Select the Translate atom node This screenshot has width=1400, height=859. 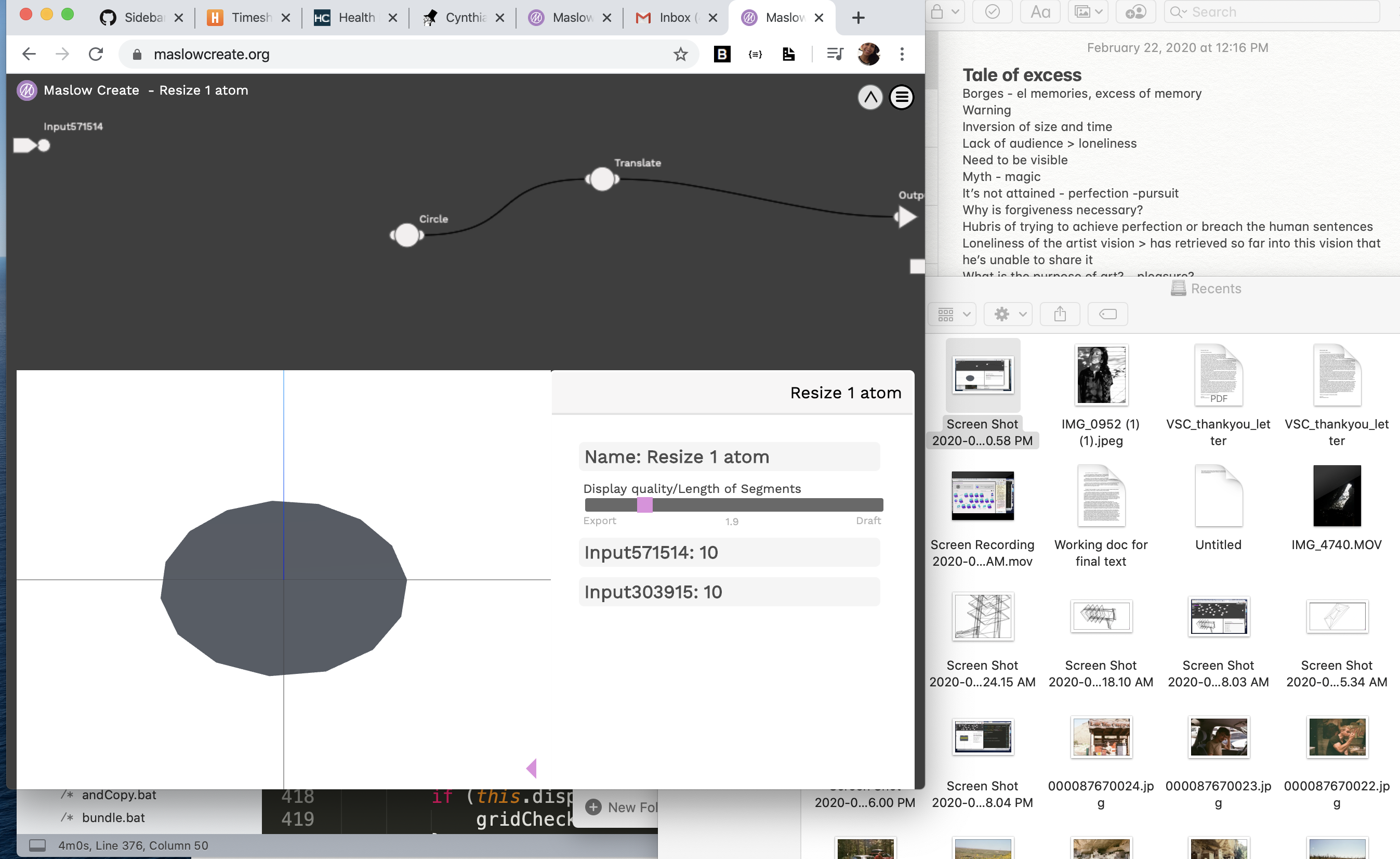(x=601, y=179)
